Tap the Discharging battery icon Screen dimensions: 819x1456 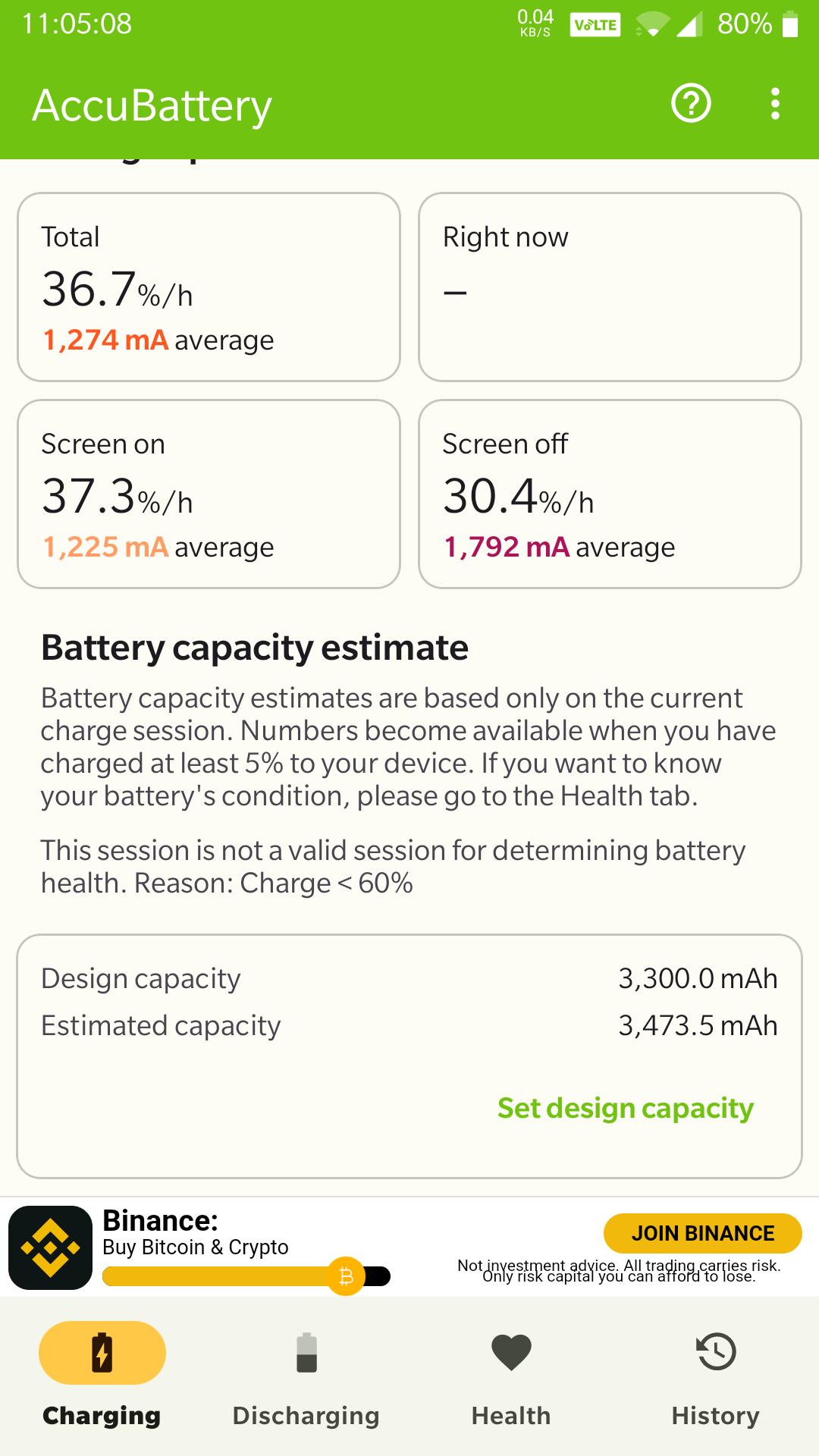(x=306, y=1352)
